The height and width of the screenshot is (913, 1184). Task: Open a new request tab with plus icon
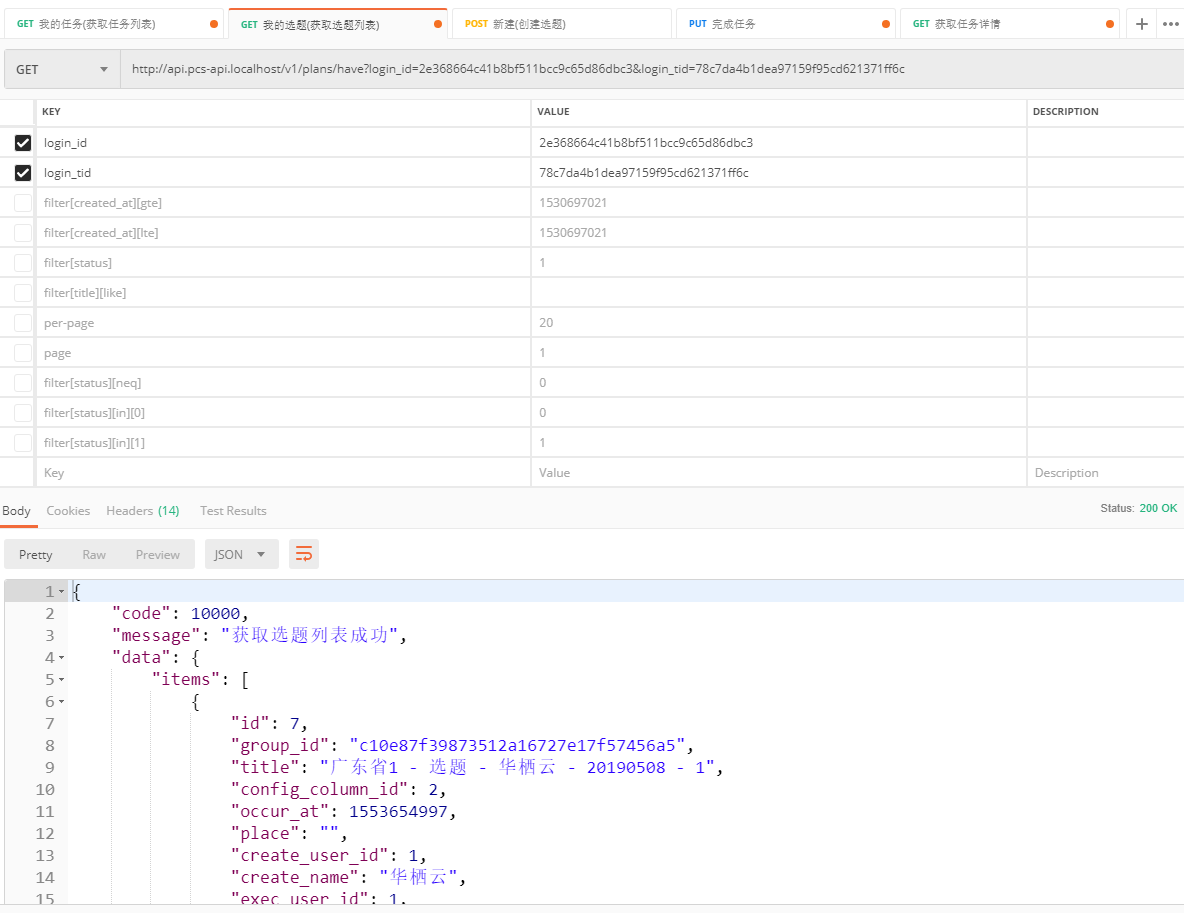coord(1142,24)
